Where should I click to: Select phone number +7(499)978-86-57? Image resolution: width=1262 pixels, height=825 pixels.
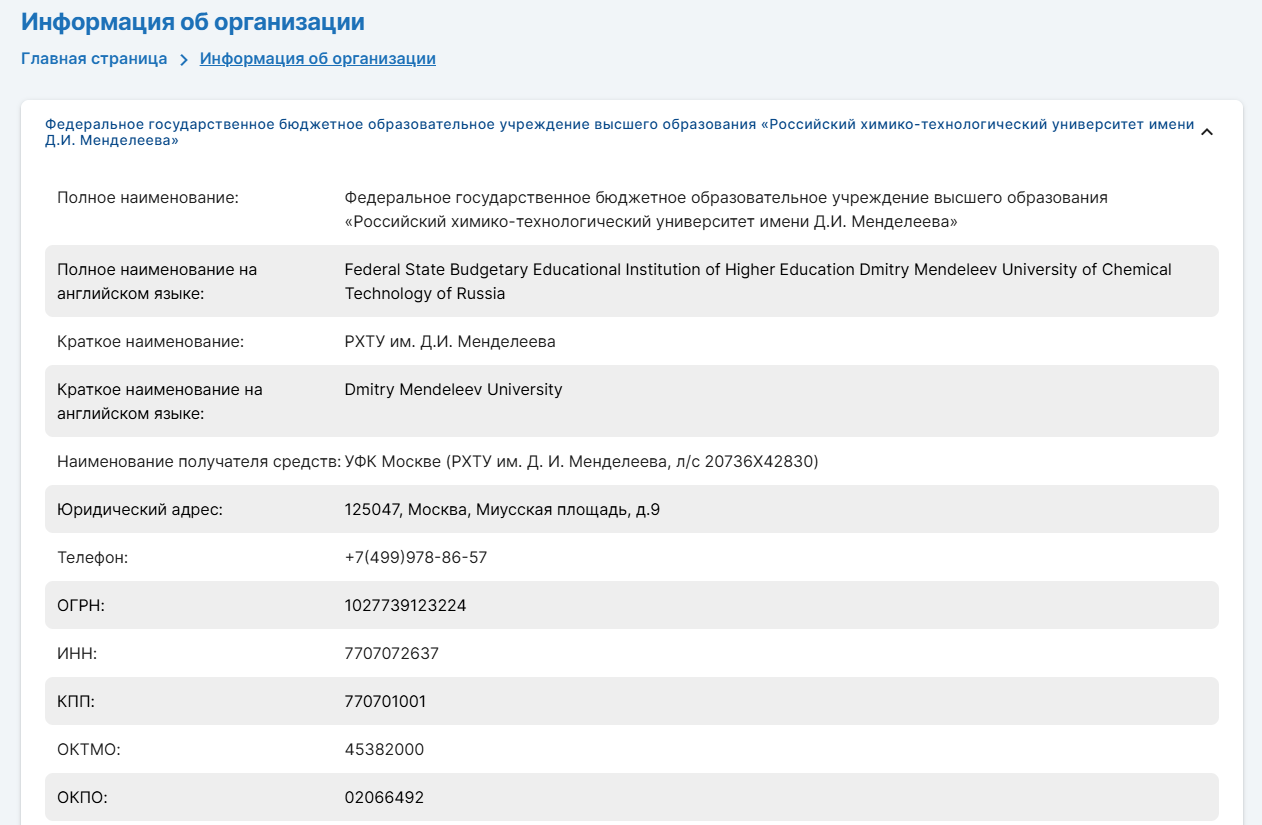[416, 558]
